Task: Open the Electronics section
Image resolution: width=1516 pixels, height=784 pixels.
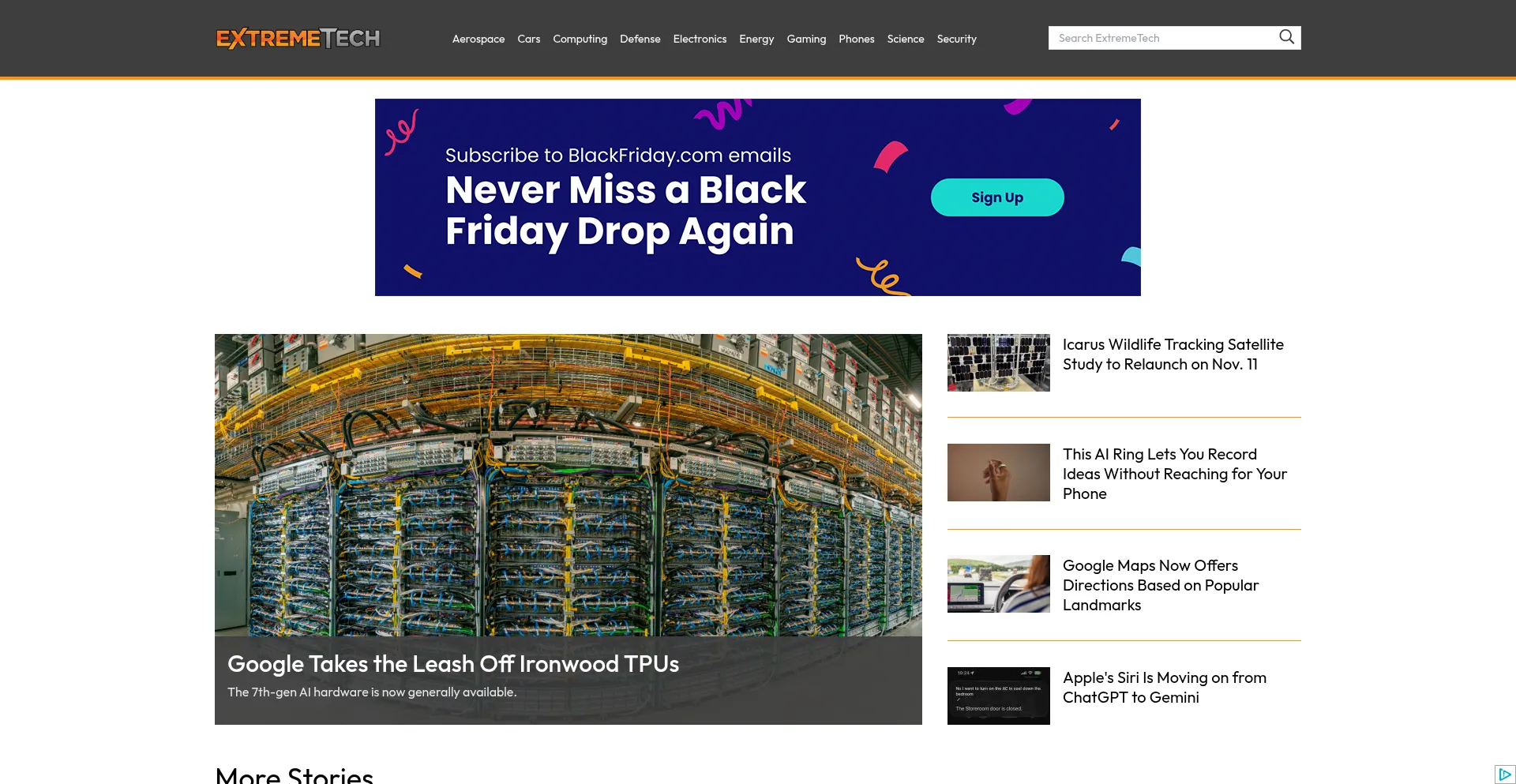Action: point(700,39)
